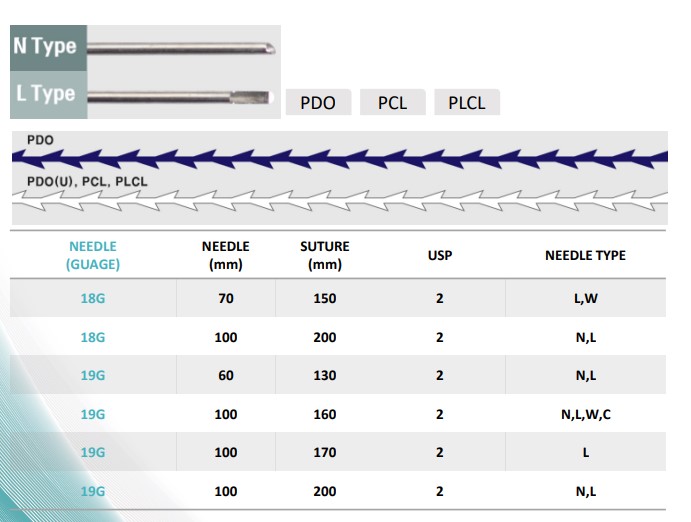Image resolution: width=691 pixels, height=522 pixels.
Task: Select the SUTURE (mm) column header
Action: pyautogui.click(x=325, y=255)
